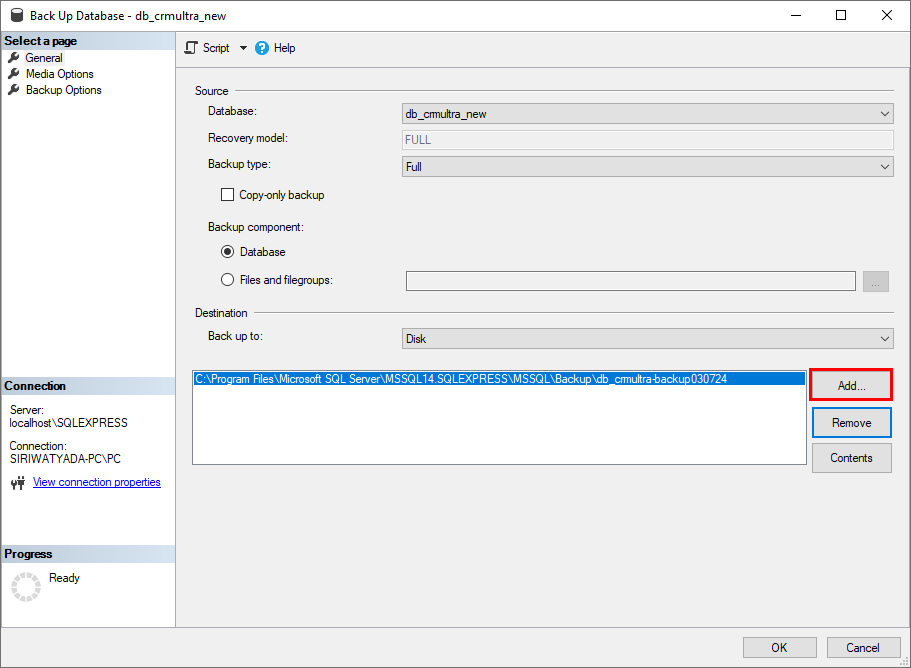This screenshot has height=668, width=911.
Task: Click the progress spinner icon
Action: tap(26, 587)
